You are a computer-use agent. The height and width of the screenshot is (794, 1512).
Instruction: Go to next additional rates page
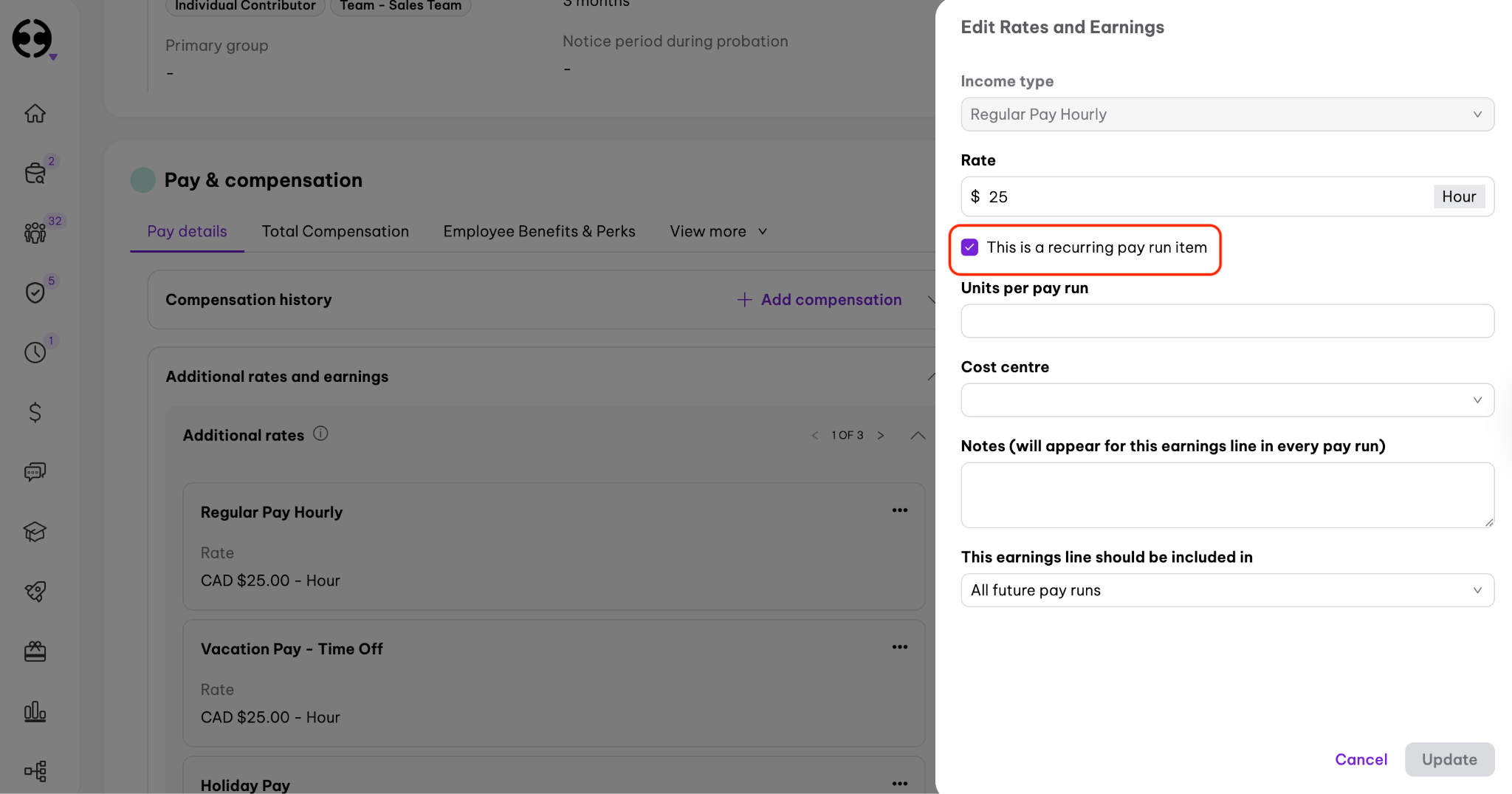pos(880,435)
